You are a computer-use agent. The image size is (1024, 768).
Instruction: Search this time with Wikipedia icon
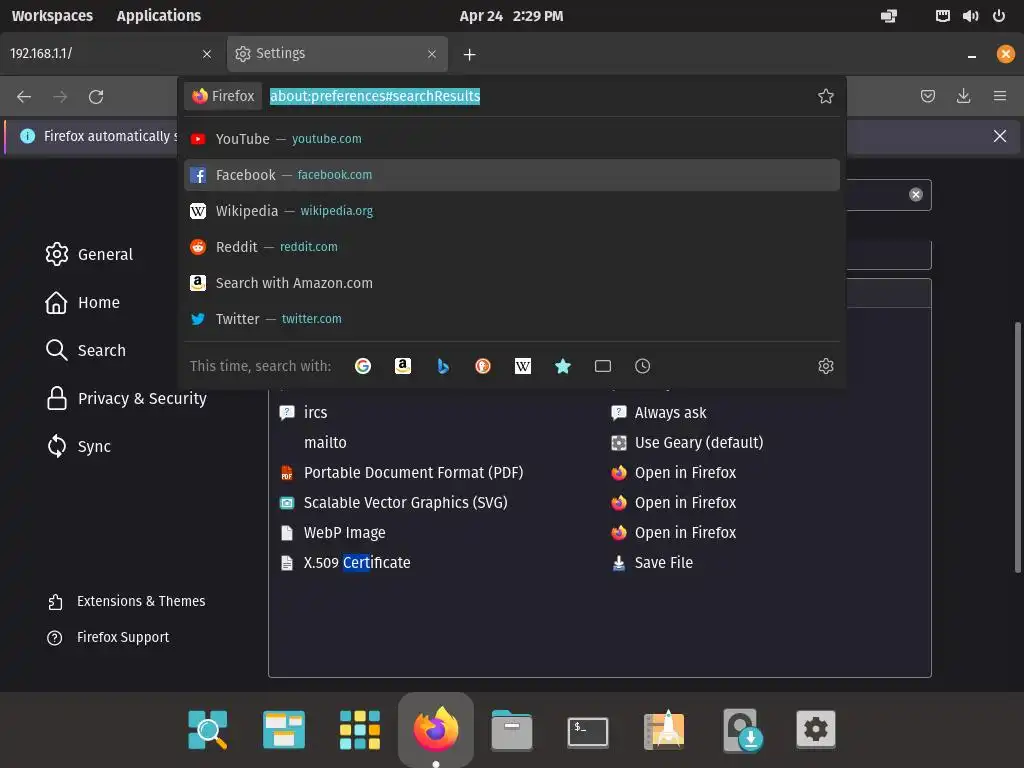pyautogui.click(x=522, y=366)
